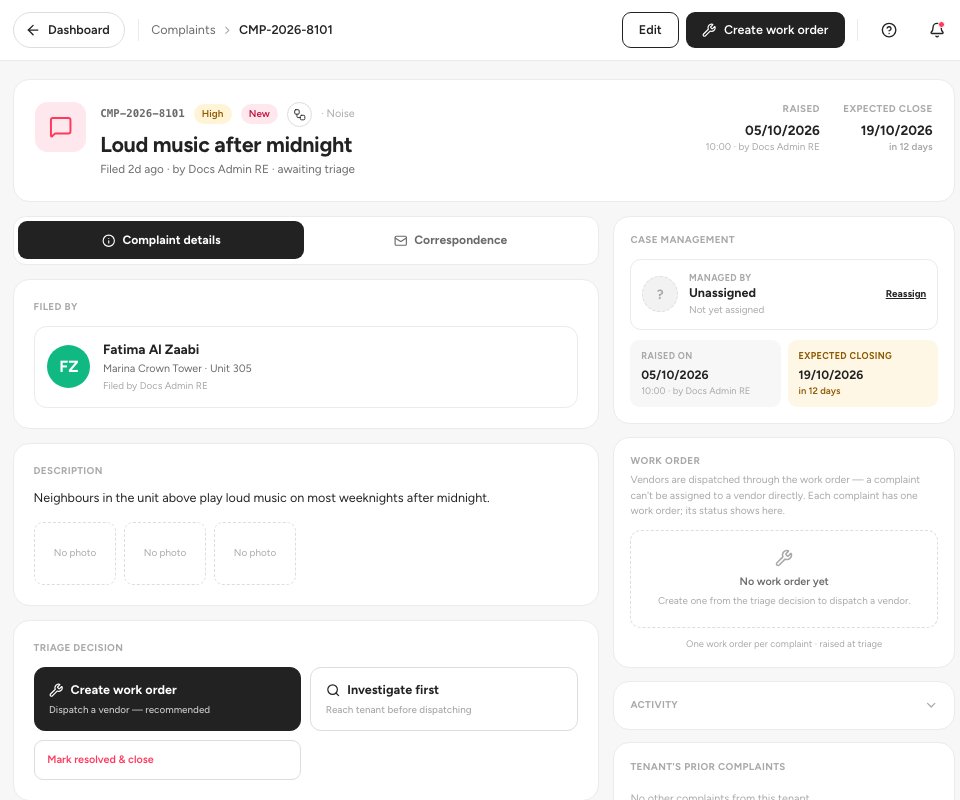Click the Tenant's Prior Complaints heading
This screenshot has width=960, height=800.
(x=708, y=767)
